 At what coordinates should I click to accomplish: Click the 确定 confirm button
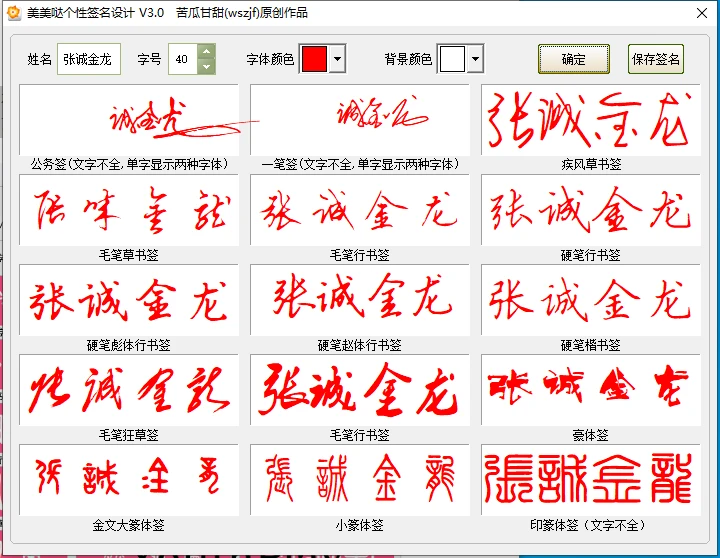point(573,59)
